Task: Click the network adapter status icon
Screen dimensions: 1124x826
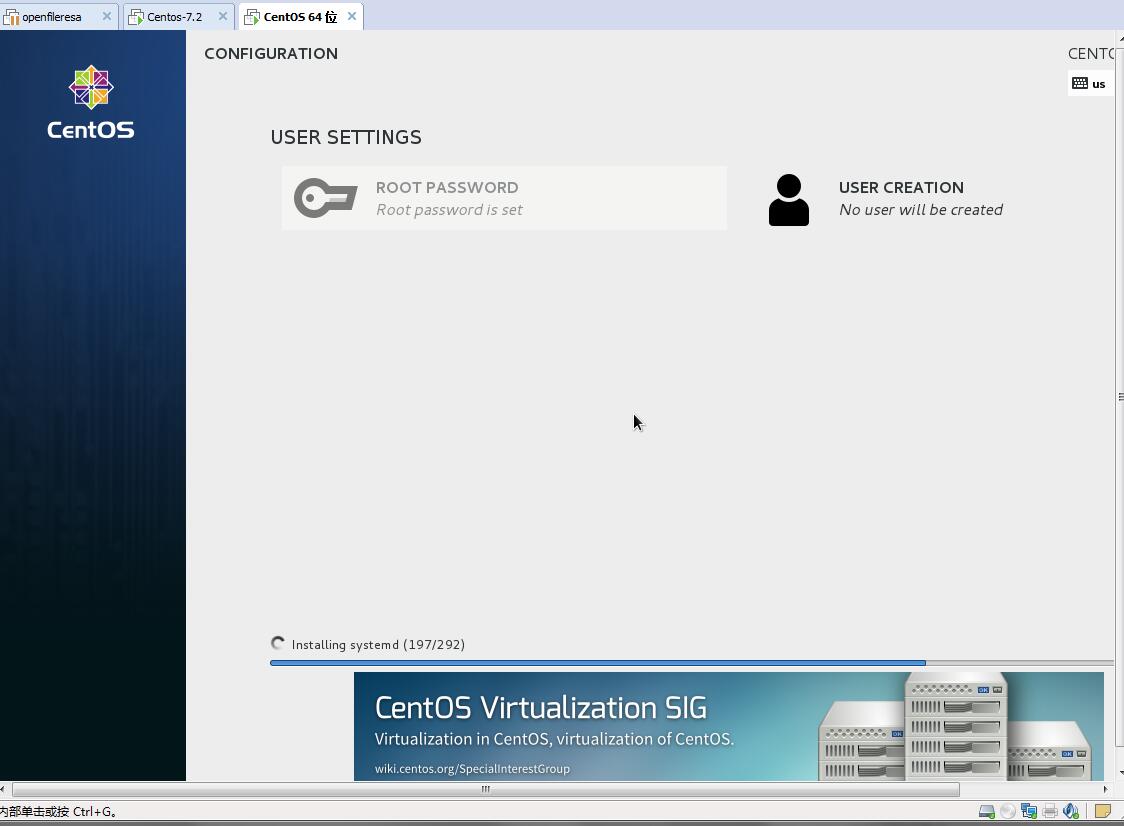Action: [1029, 812]
